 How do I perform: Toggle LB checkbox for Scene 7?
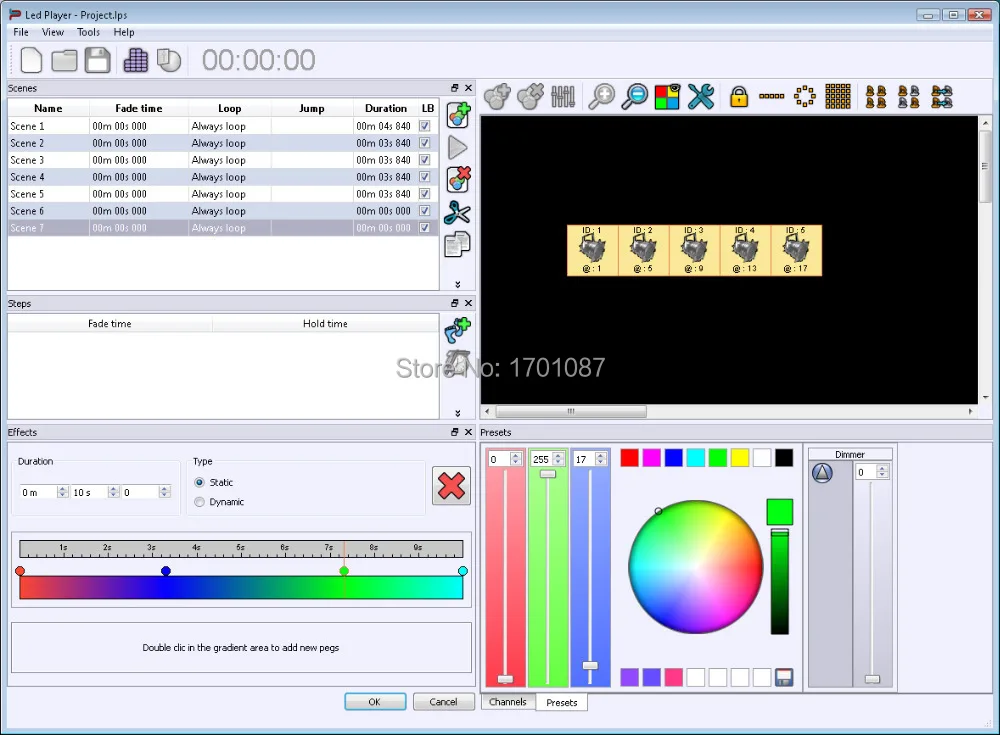tap(425, 228)
